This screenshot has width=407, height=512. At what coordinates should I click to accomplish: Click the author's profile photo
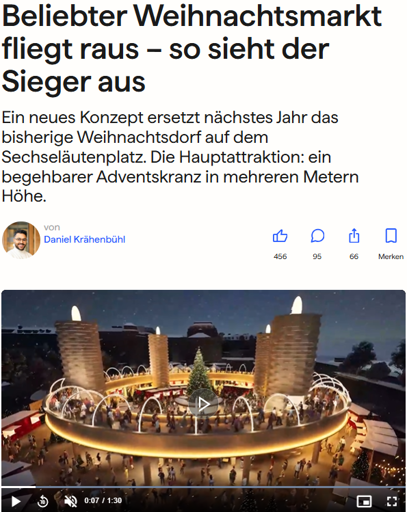coord(21,240)
